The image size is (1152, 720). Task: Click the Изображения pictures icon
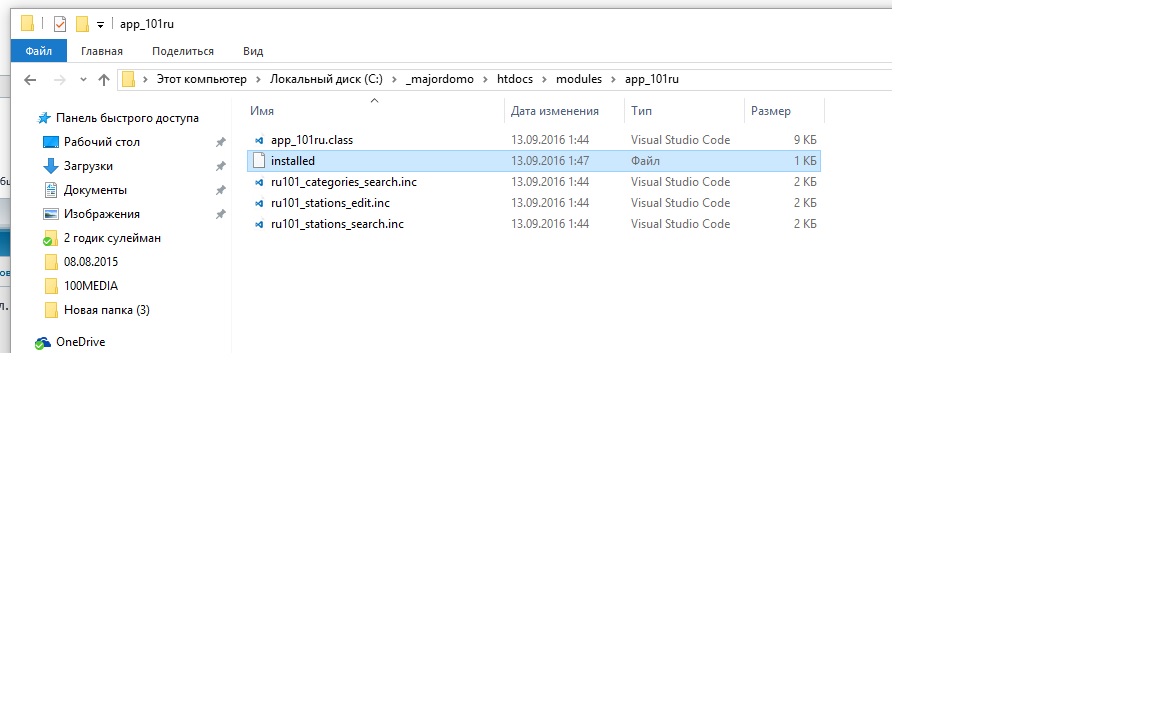(x=51, y=214)
